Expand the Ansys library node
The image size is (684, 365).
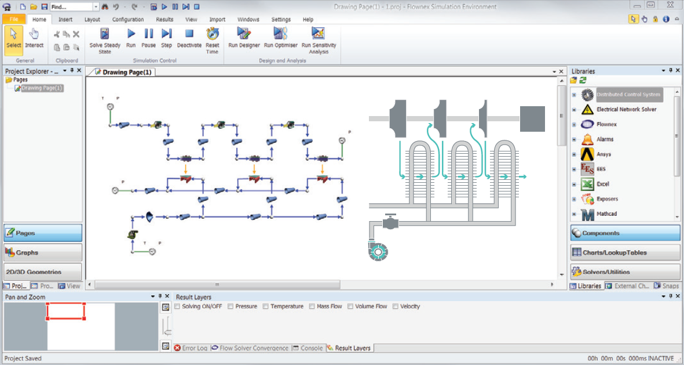tap(574, 154)
